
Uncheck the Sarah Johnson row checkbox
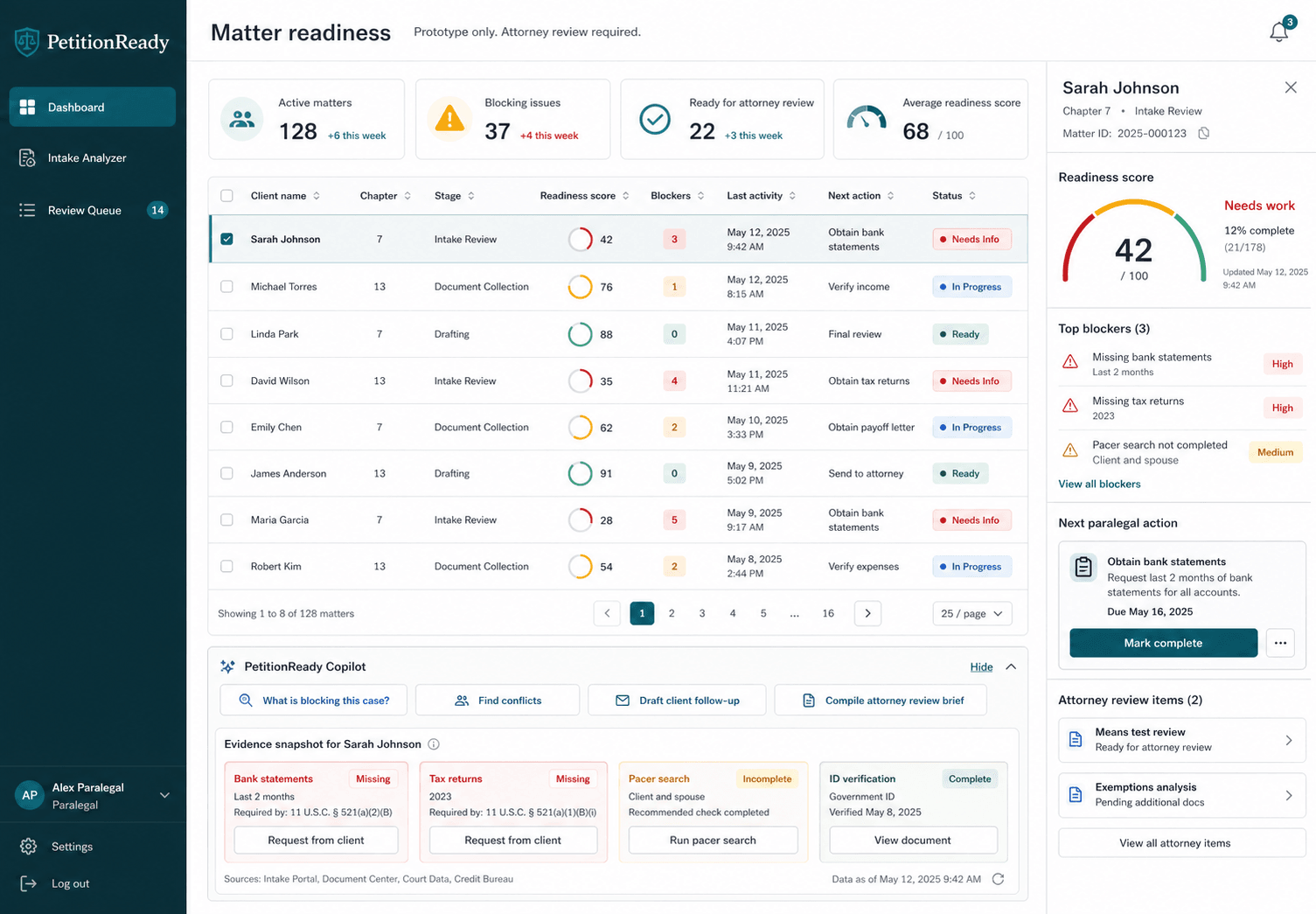point(226,239)
